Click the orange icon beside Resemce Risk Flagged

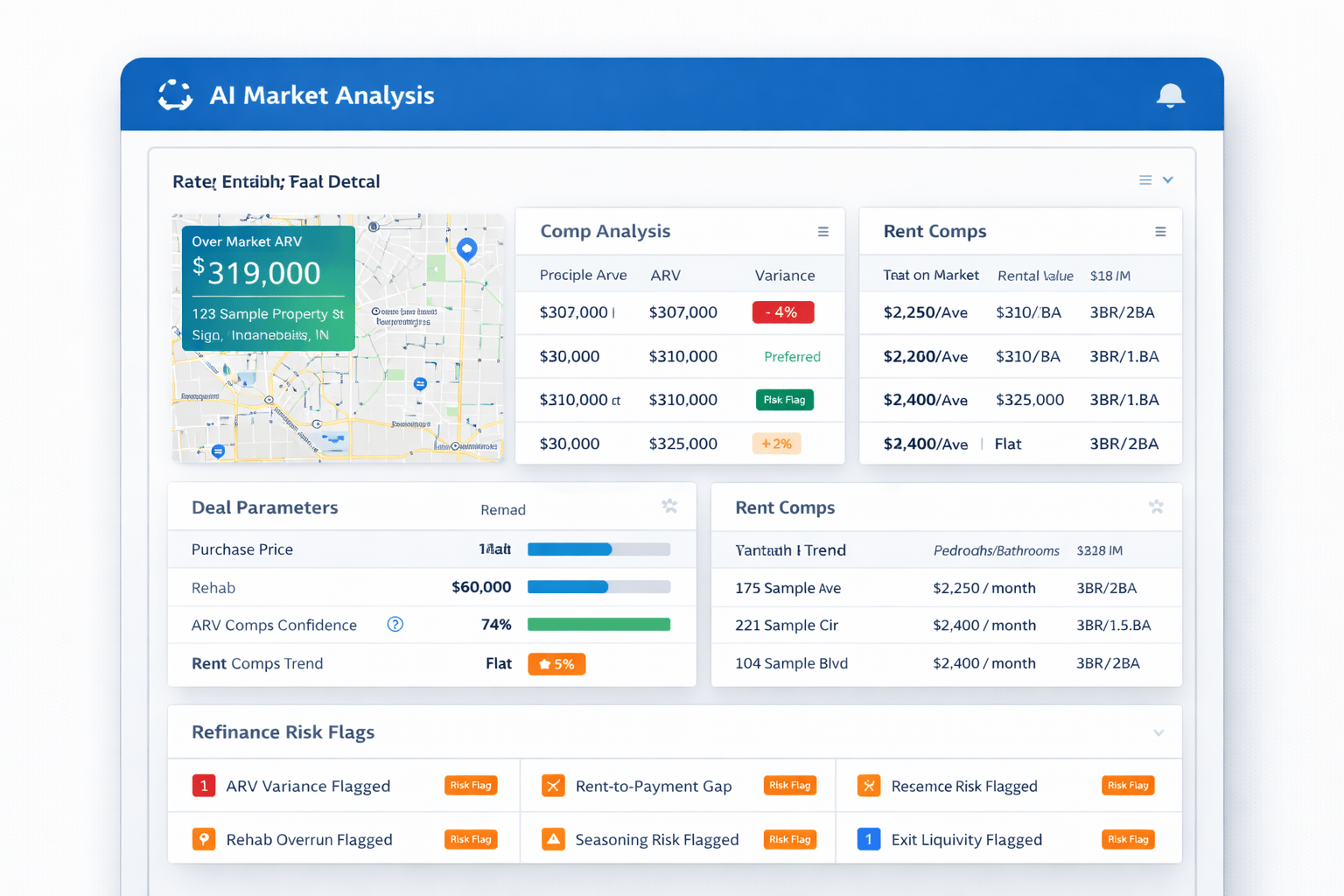click(869, 786)
